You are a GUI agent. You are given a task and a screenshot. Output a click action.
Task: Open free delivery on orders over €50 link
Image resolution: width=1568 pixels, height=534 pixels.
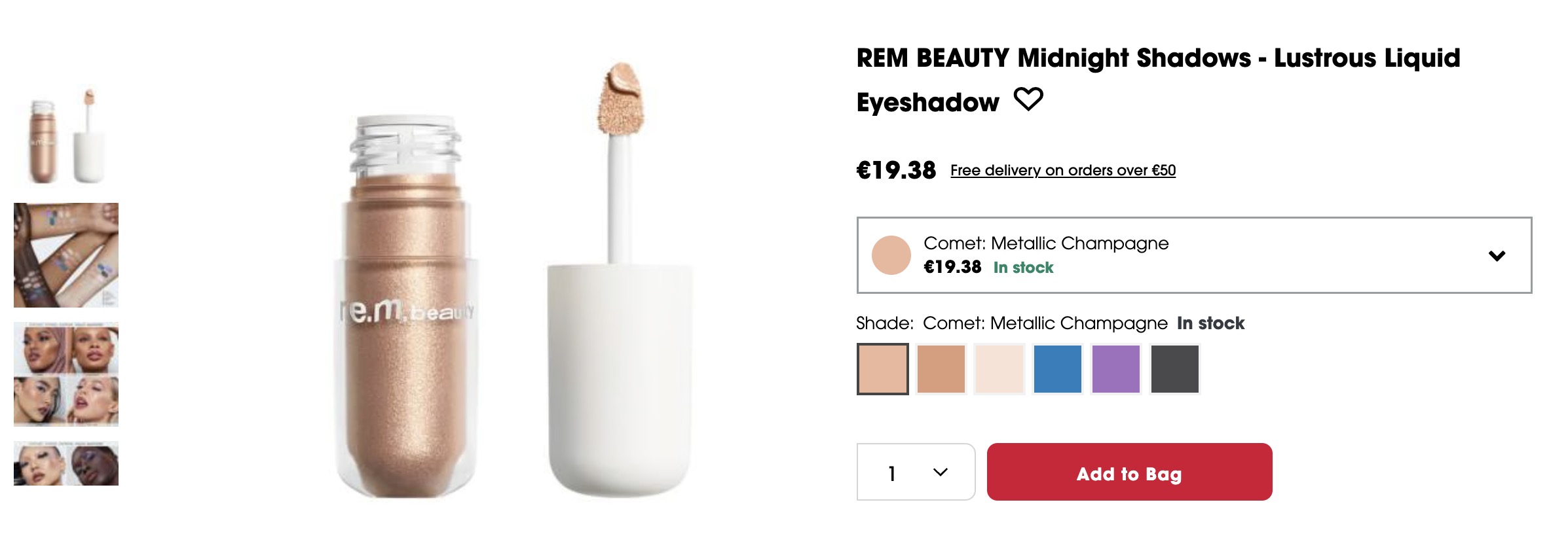[1062, 170]
